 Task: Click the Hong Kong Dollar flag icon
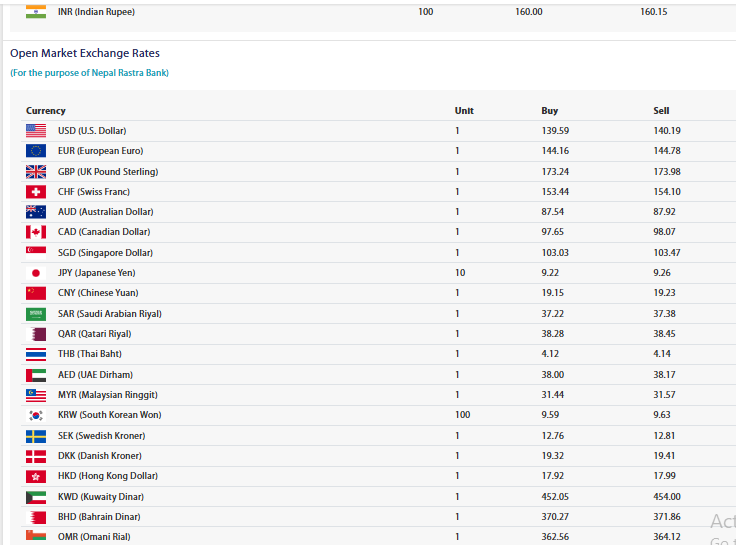pyautogui.click(x=36, y=476)
